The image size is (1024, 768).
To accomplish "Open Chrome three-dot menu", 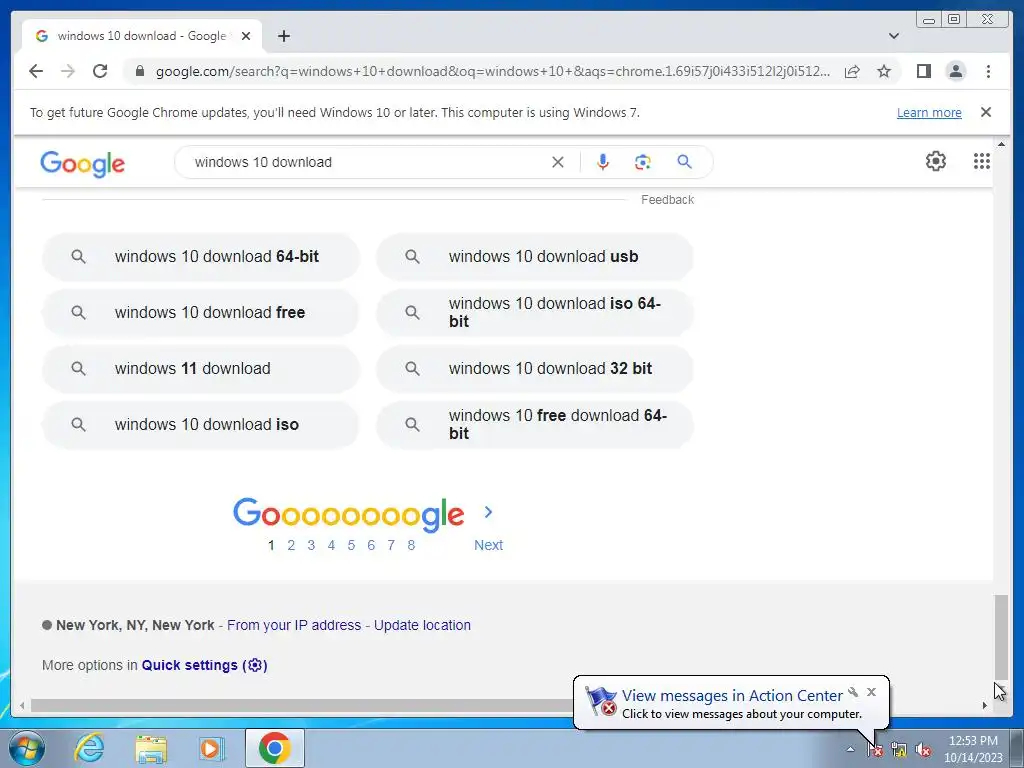I will [x=988, y=71].
